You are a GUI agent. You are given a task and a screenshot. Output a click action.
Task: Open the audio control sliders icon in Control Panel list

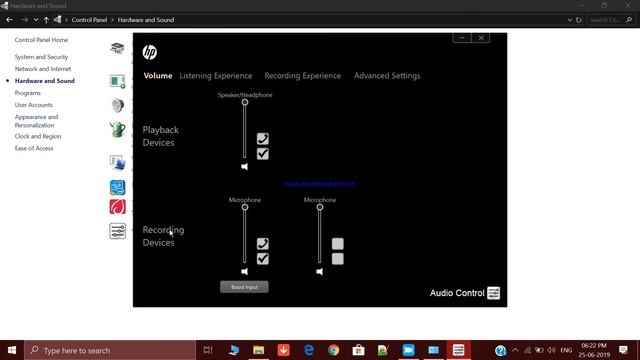click(118, 231)
